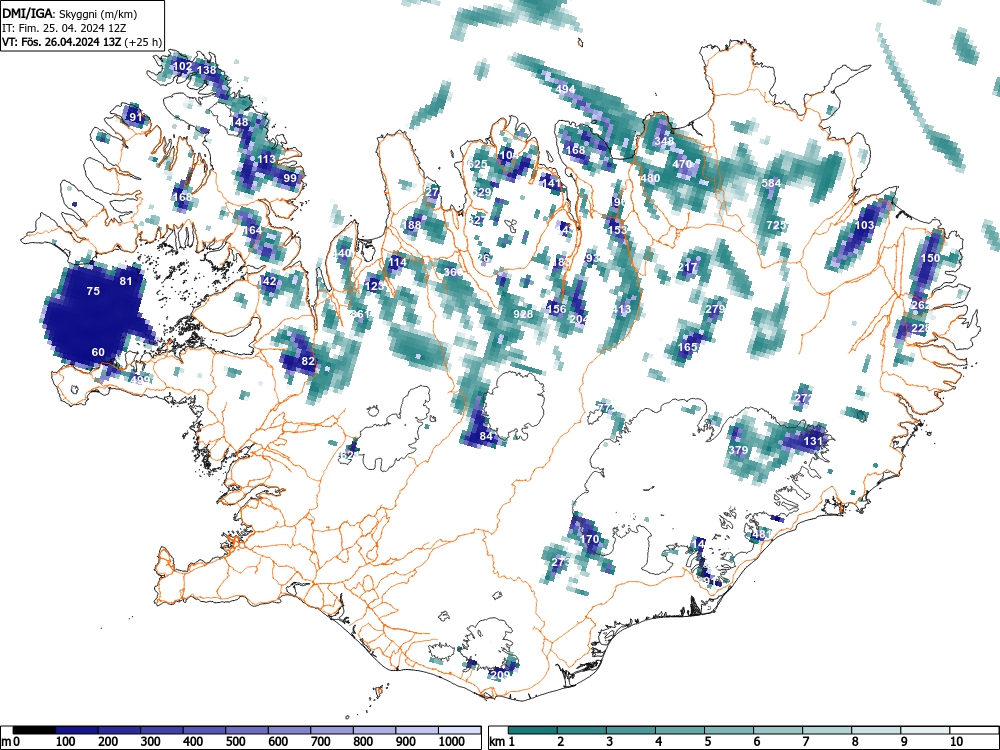Click visibility value '360' on the map
1000x750 pixels.
[x=453, y=272]
